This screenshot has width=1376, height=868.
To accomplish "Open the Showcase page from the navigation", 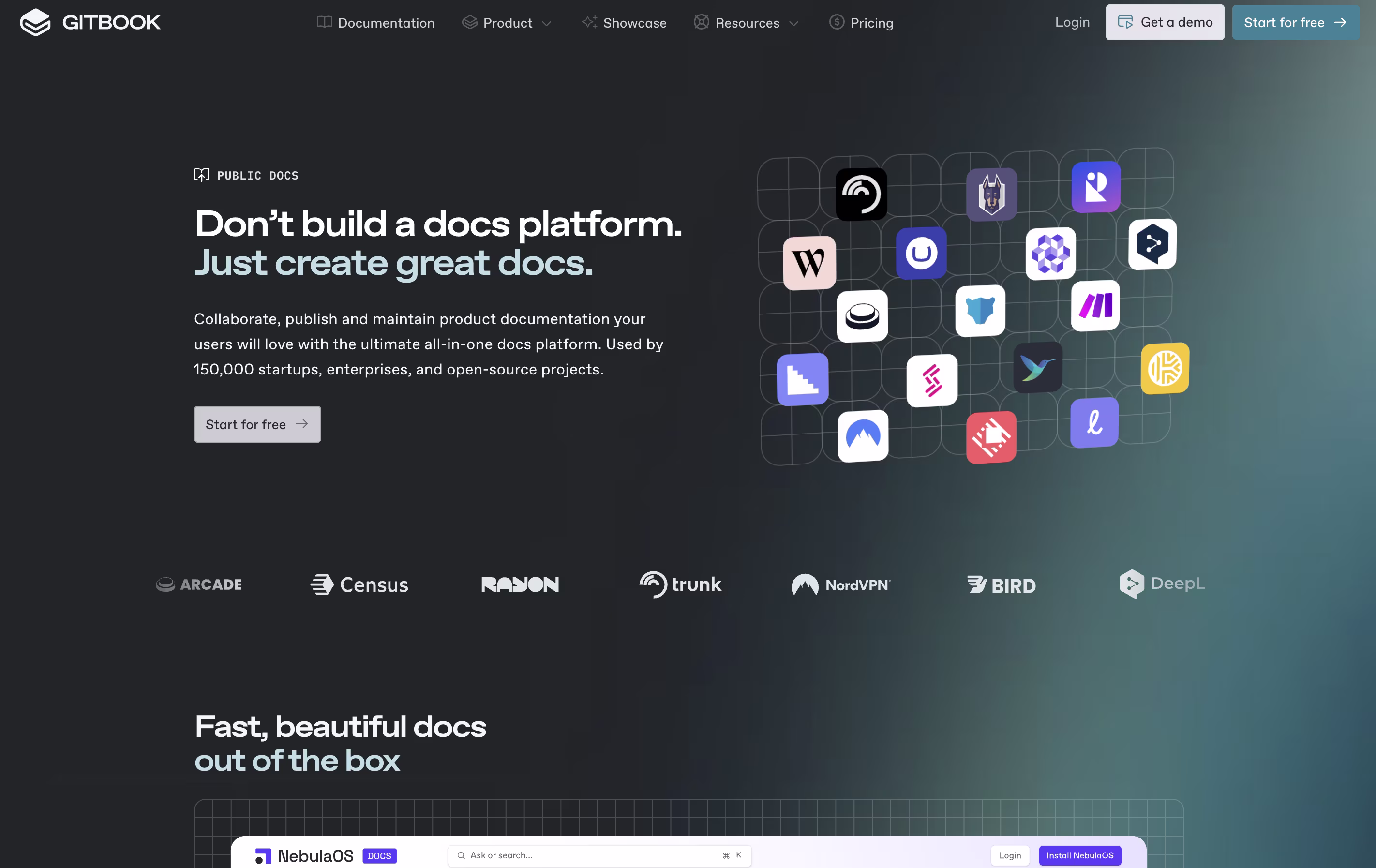I will pos(624,23).
